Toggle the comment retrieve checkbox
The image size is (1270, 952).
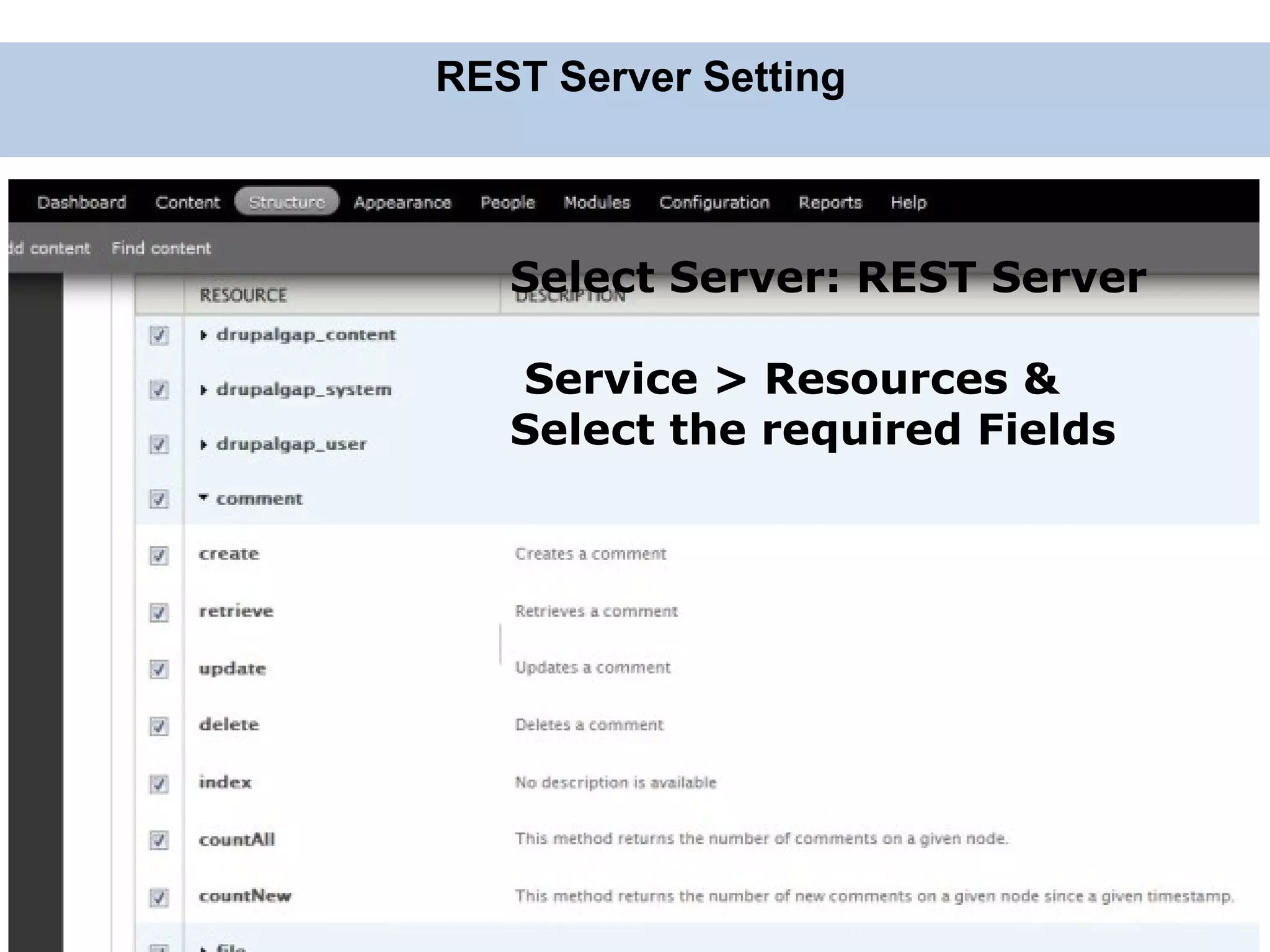(x=159, y=612)
